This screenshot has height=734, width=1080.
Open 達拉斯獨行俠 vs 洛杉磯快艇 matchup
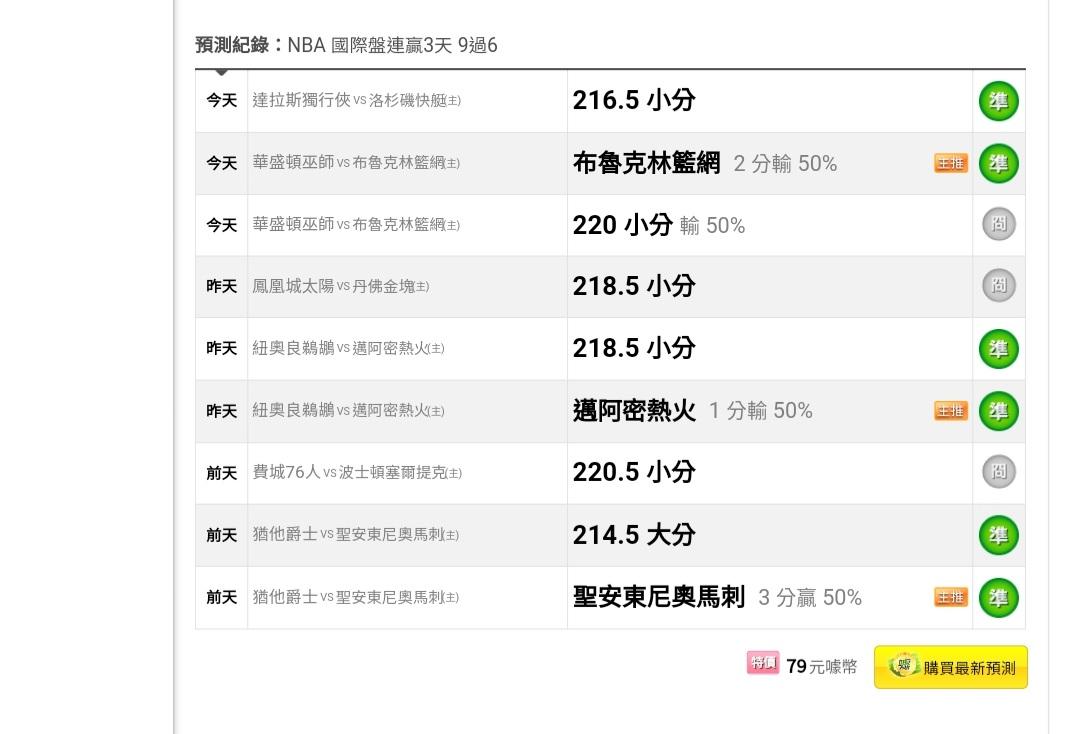tap(356, 101)
